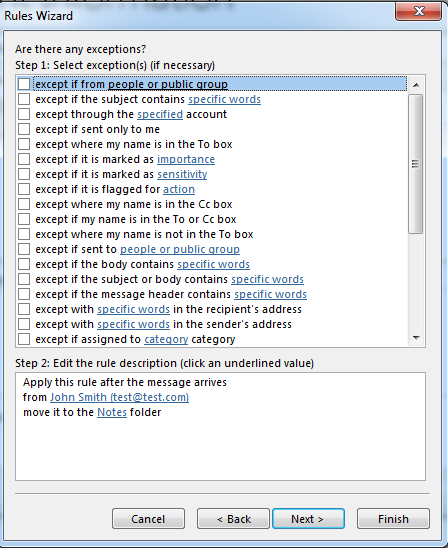Screen dimensions: 448x548
Task: Click the 'sensitivity' link
Action: (x=182, y=174)
